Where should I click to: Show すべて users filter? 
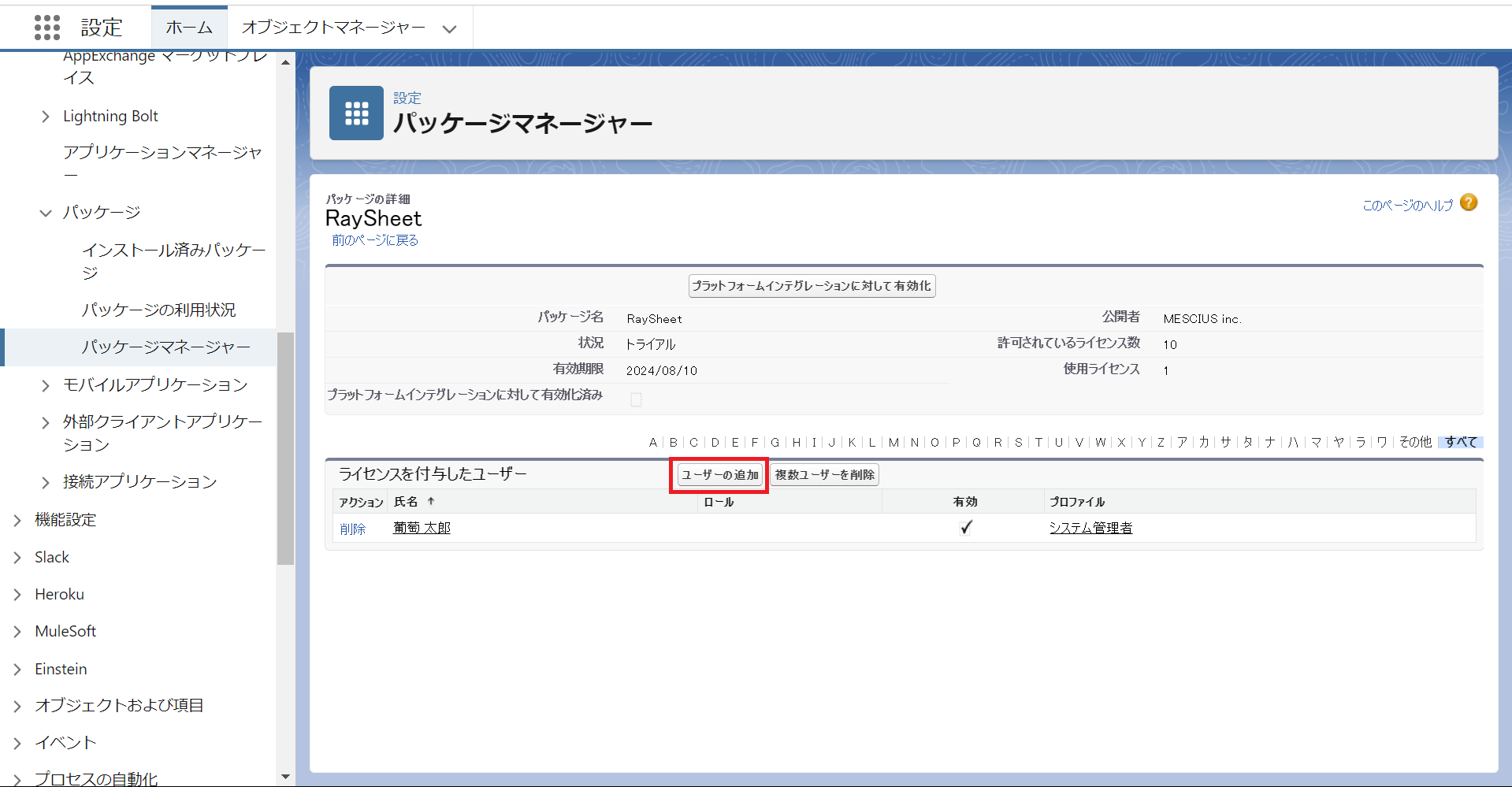click(1461, 443)
